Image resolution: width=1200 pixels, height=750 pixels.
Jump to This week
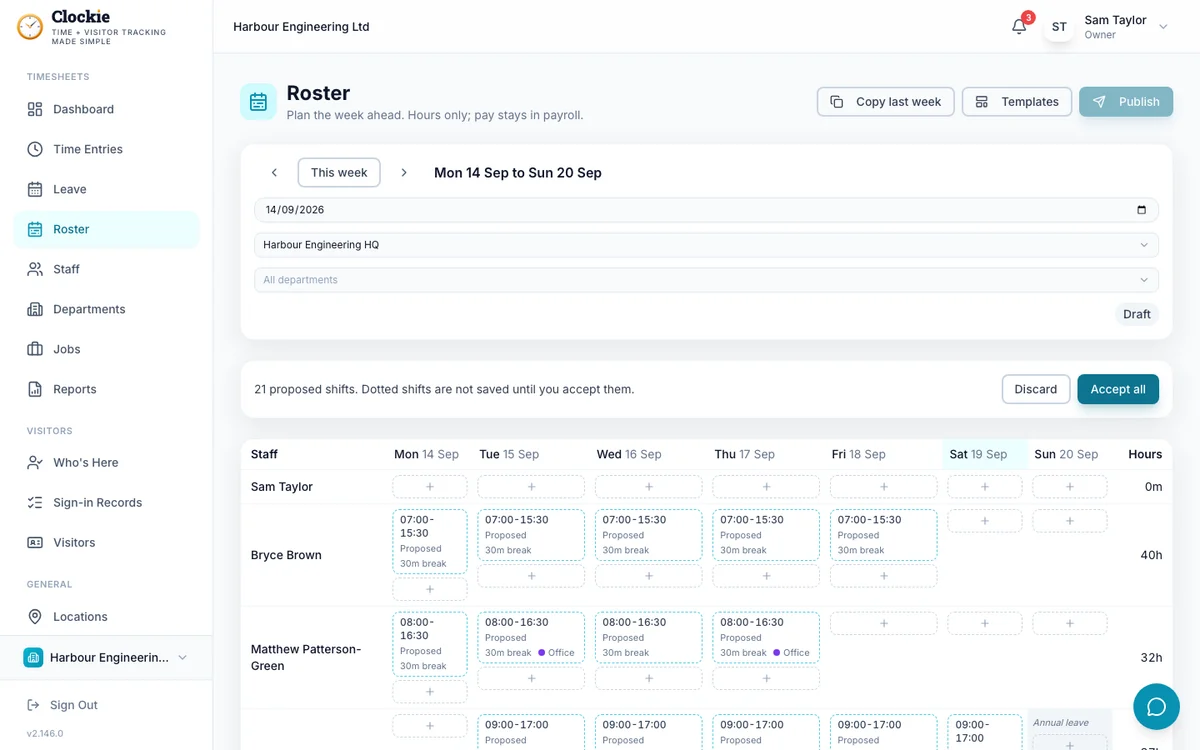[339, 173]
